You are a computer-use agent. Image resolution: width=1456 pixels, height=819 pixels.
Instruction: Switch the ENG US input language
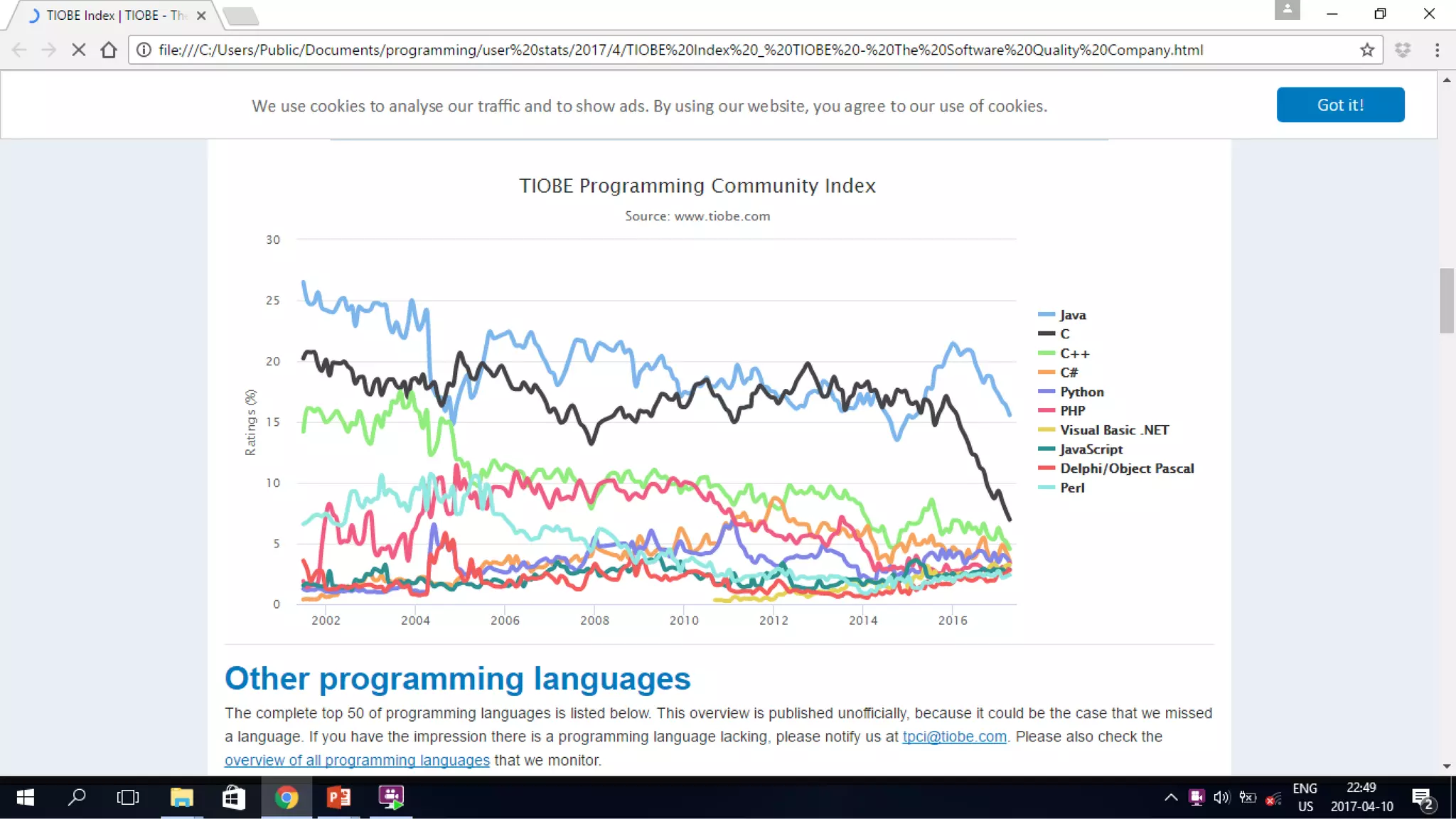pos(1305,798)
